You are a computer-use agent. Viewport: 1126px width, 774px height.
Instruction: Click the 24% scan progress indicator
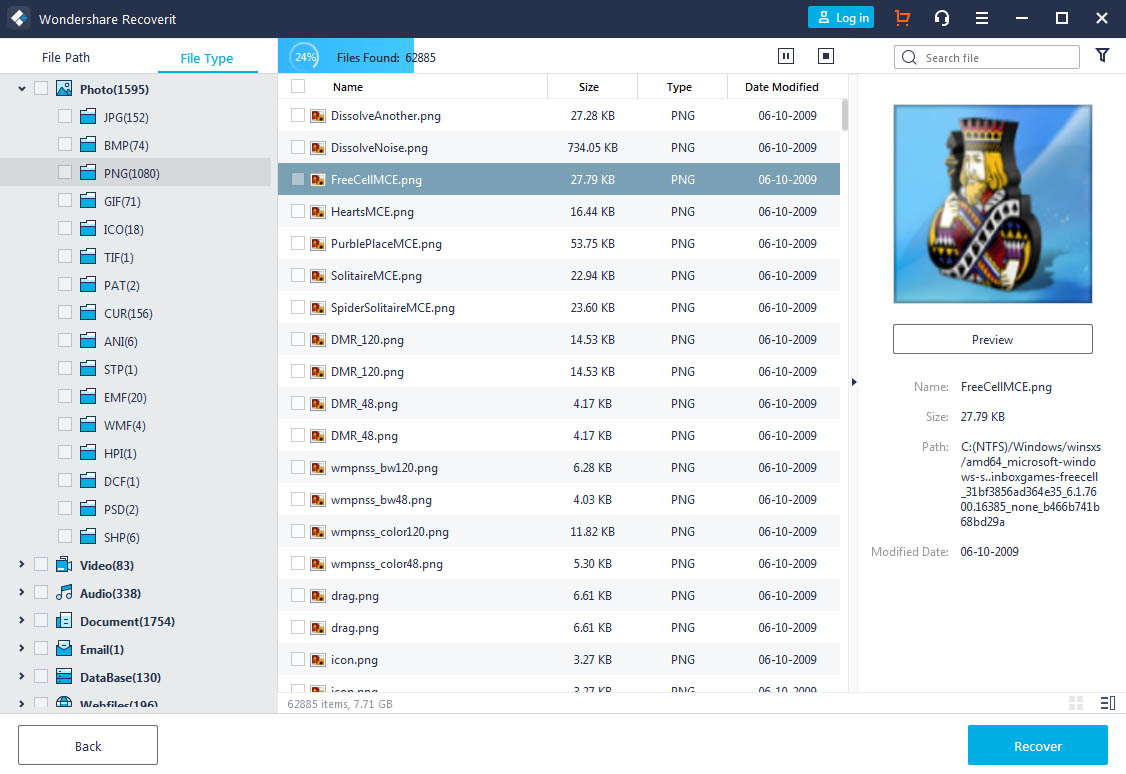[x=305, y=57]
